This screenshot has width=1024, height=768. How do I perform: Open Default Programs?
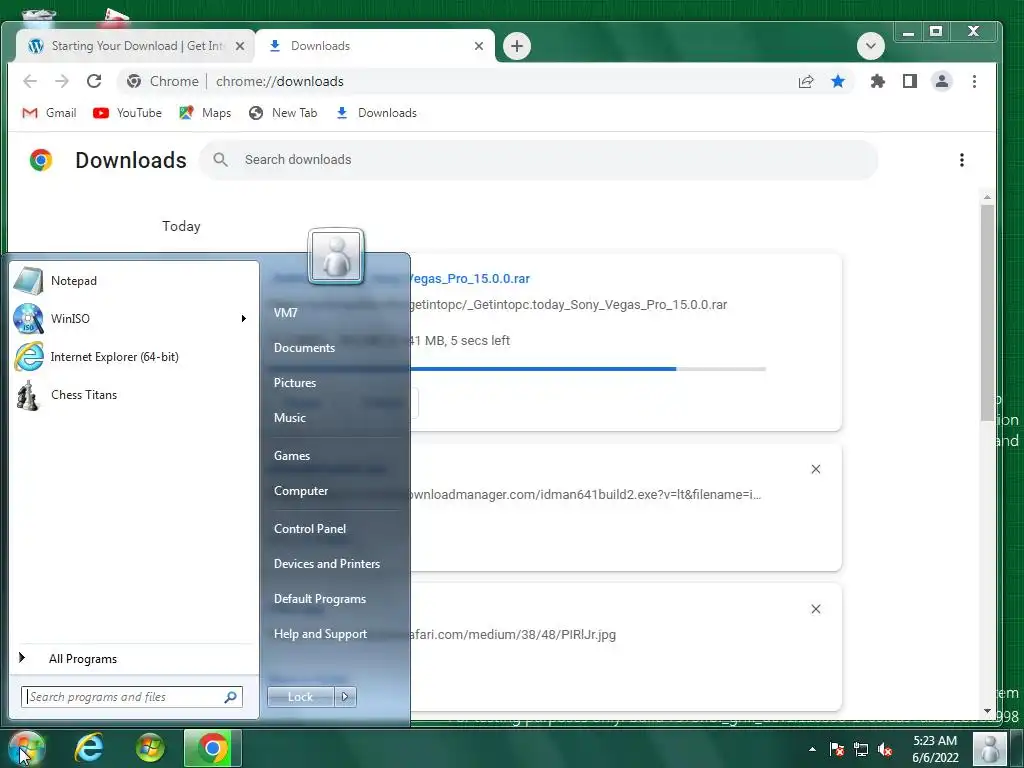coord(319,599)
